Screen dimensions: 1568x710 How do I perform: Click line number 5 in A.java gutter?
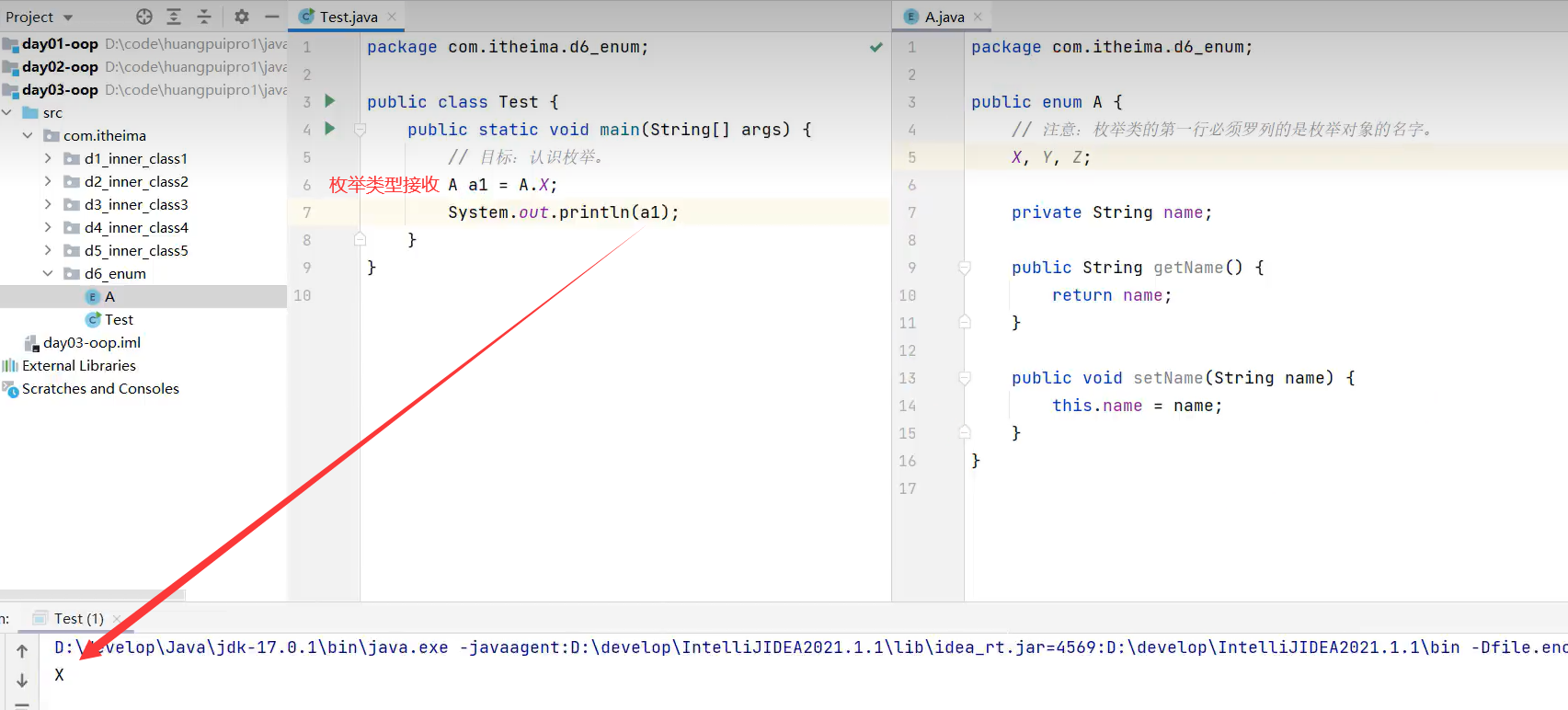[911, 157]
